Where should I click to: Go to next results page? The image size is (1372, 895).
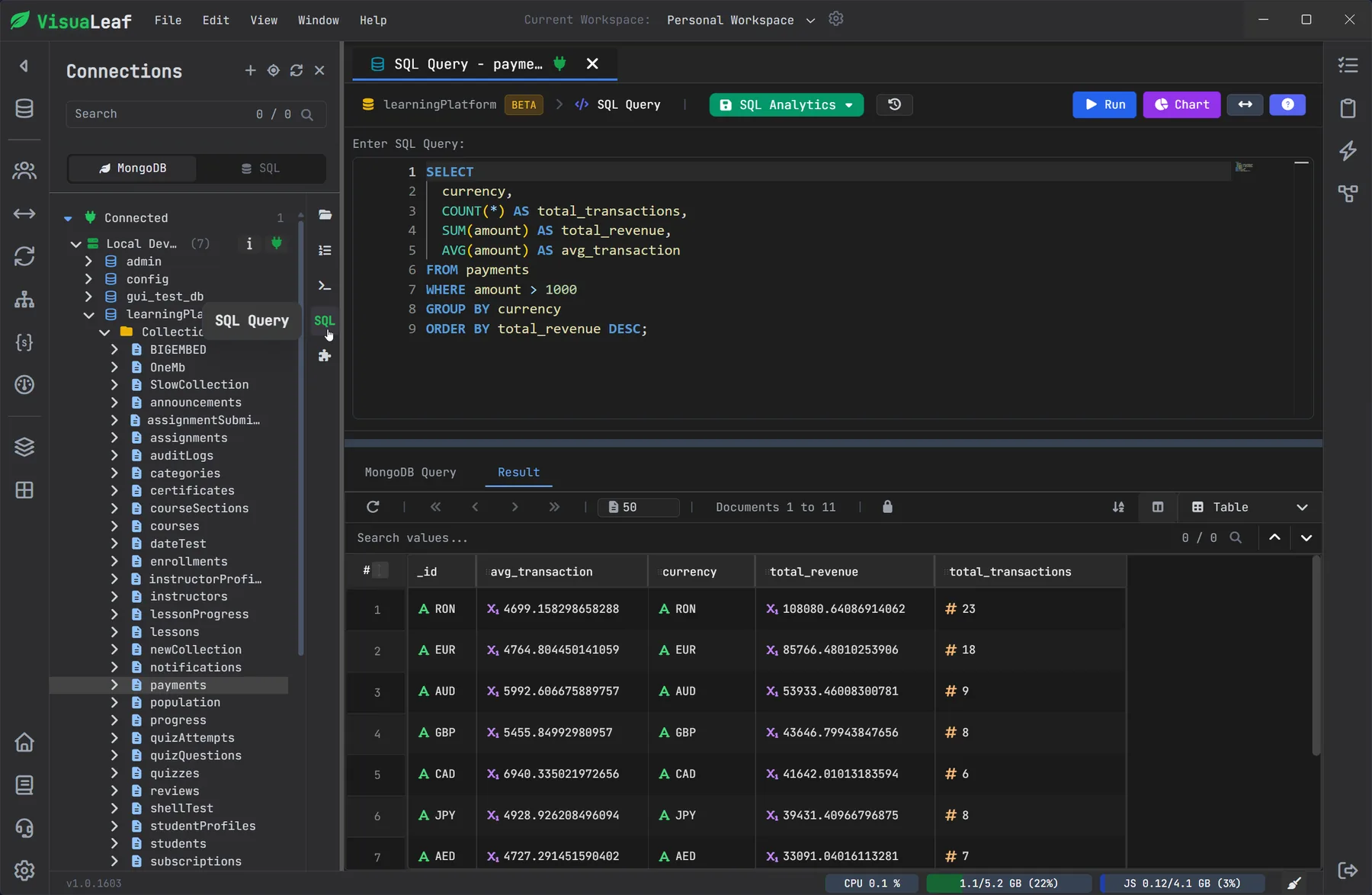(514, 507)
